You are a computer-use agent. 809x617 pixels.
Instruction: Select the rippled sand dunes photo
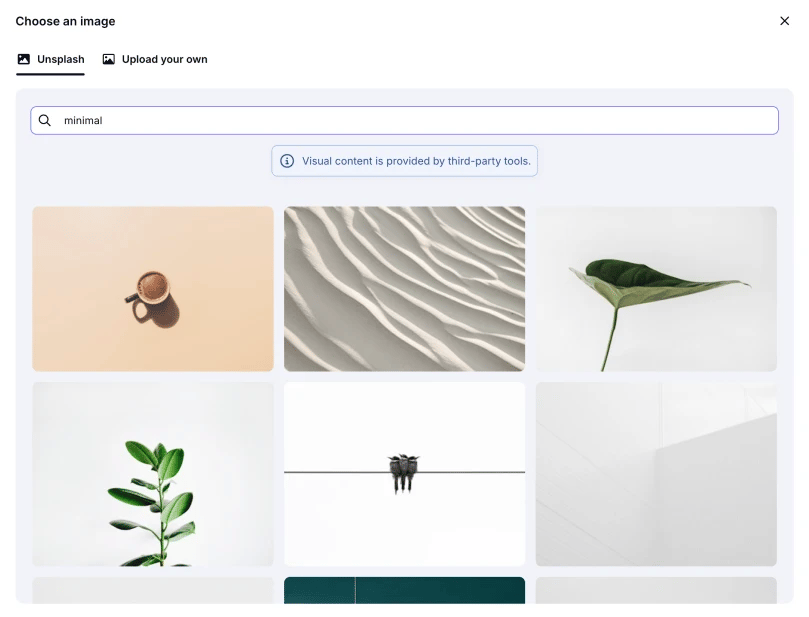404,288
